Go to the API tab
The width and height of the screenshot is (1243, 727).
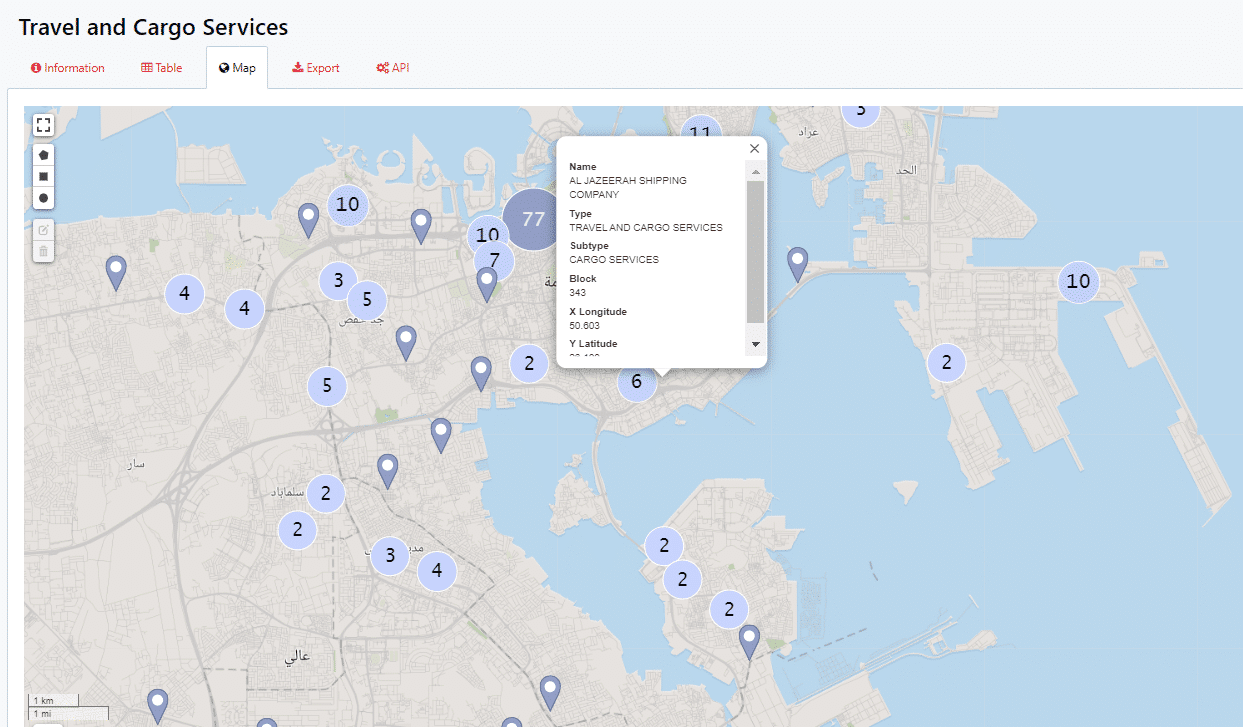(x=393, y=68)
